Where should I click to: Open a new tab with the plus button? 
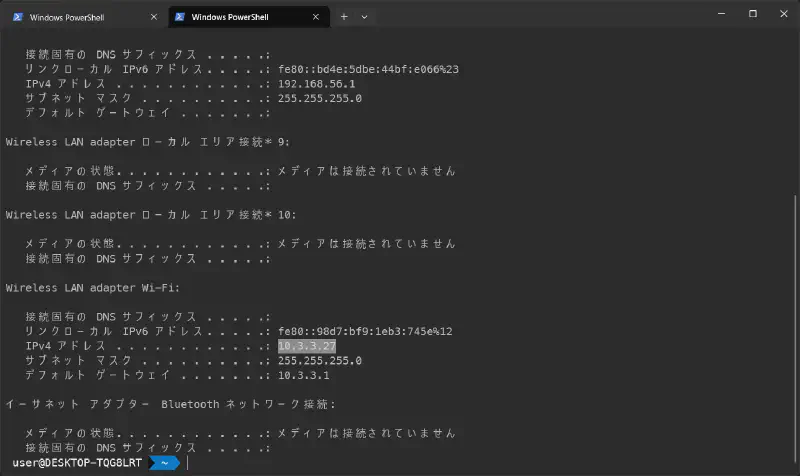click(344, 17)
